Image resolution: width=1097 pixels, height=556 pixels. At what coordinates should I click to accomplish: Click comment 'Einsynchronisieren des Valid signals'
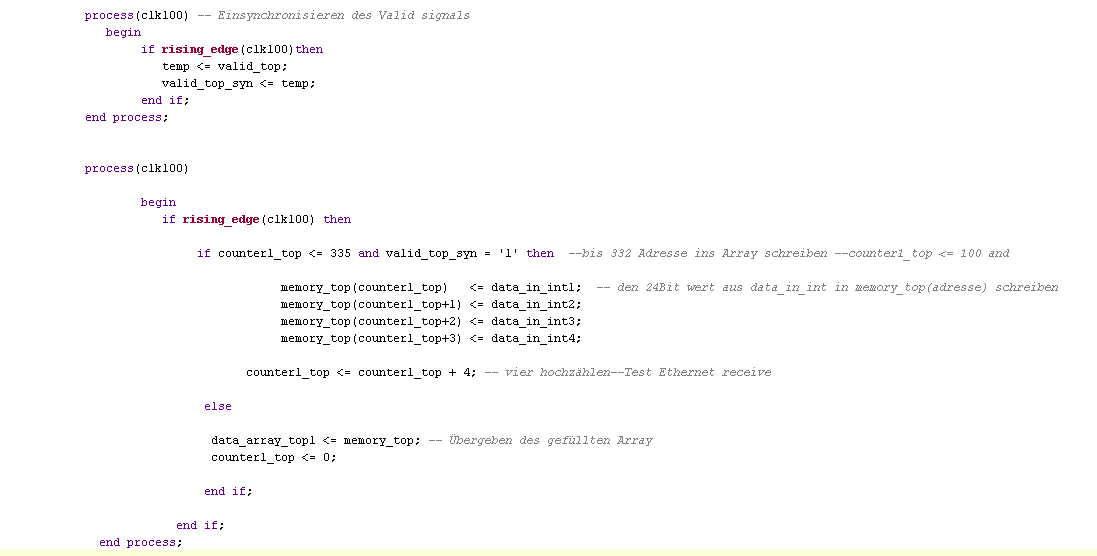click(x=344, y=15)
